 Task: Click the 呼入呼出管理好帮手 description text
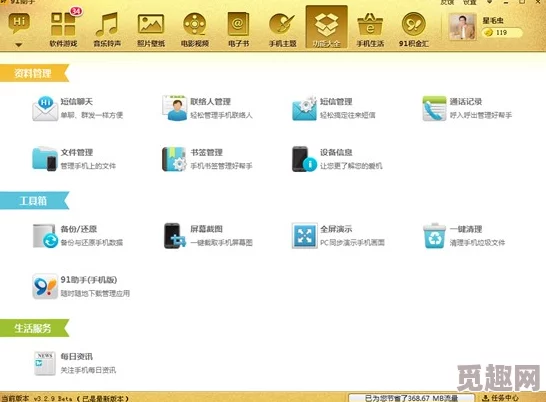coord(481,115)
